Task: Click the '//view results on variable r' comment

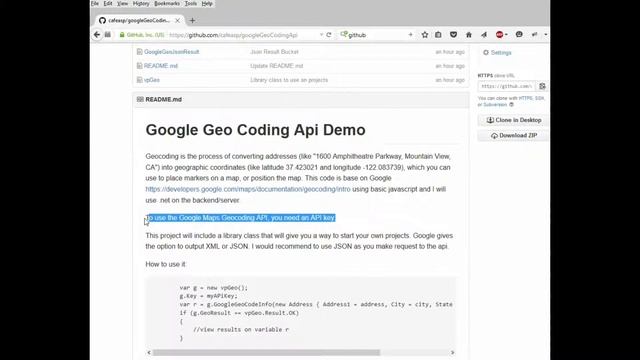Action: (x=241, y=329)
